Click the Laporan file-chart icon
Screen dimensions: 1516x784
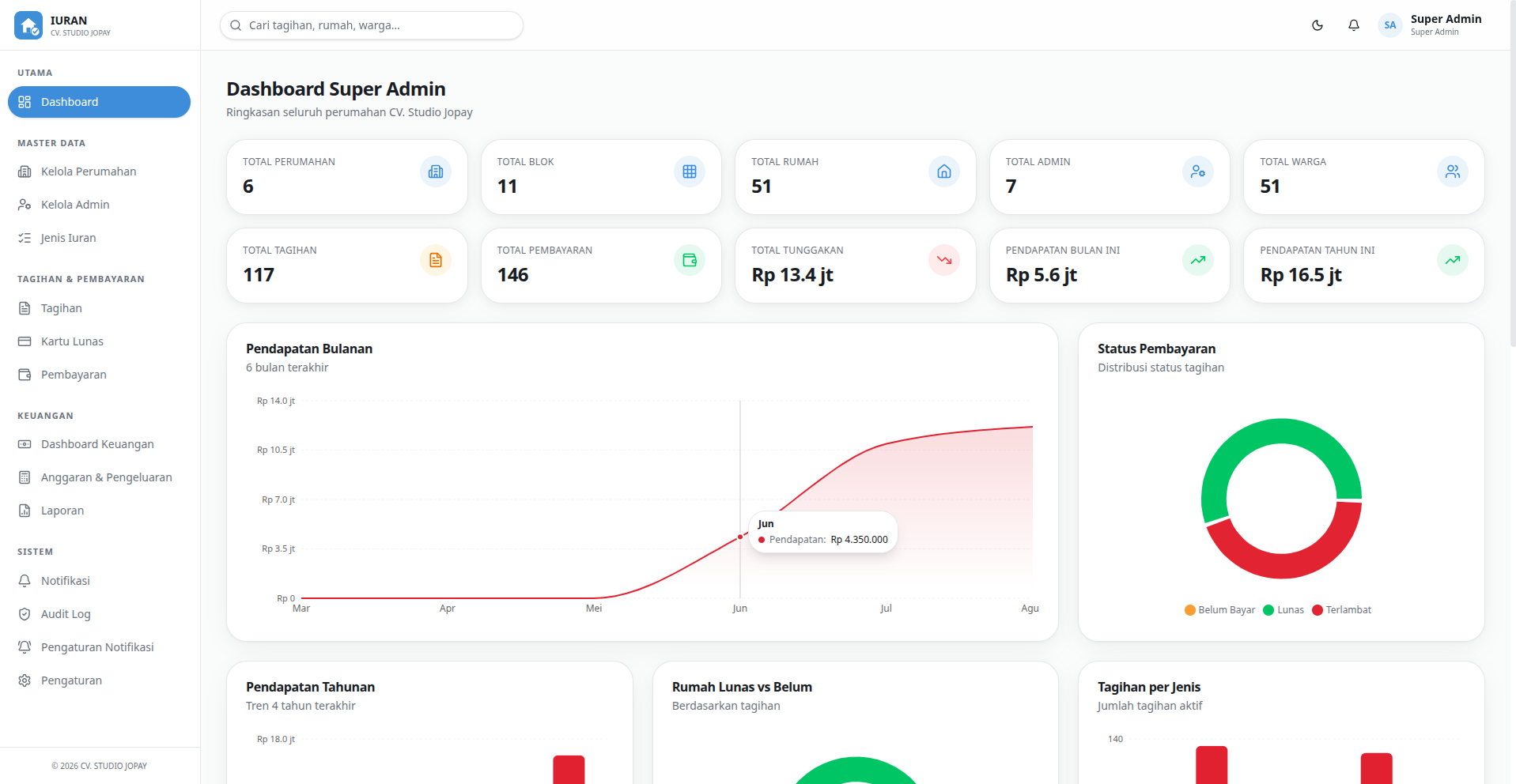coord(25,511)
